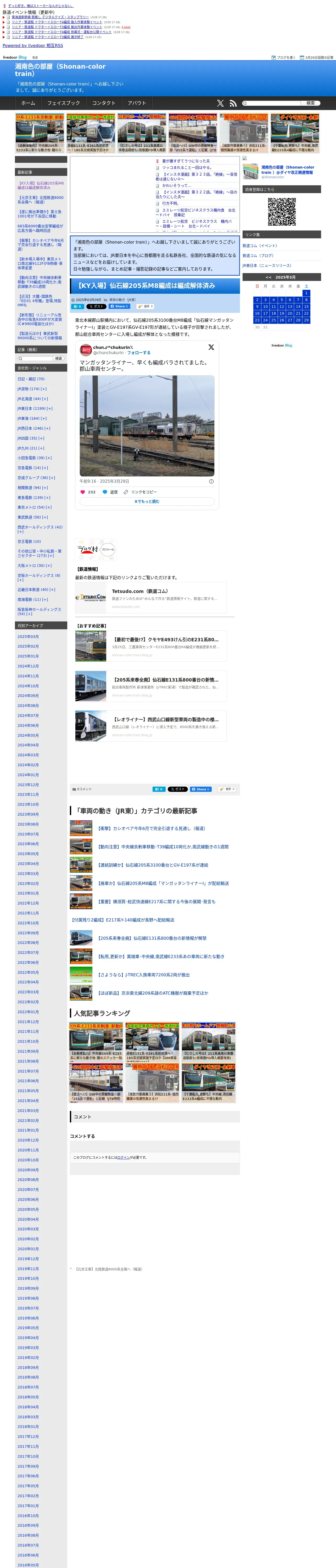336x1568 pixels.
Task: Click the bottom 拍手 clap button near 0コメント
Action: 227,789
